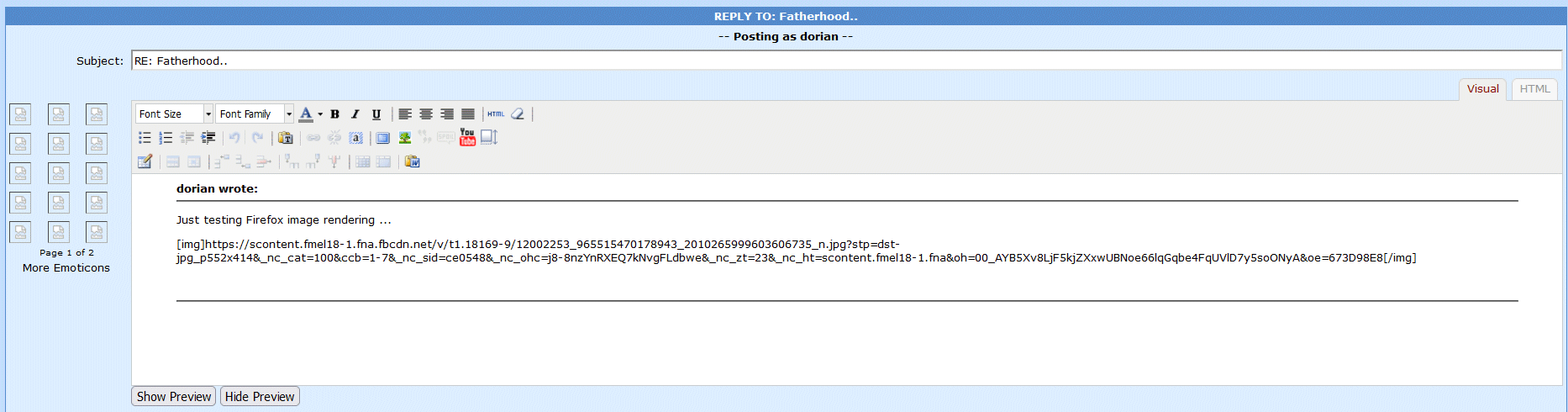1568x412 pixels.
Task: Insert a bulleted list
Action: click(x=145, y=138)
